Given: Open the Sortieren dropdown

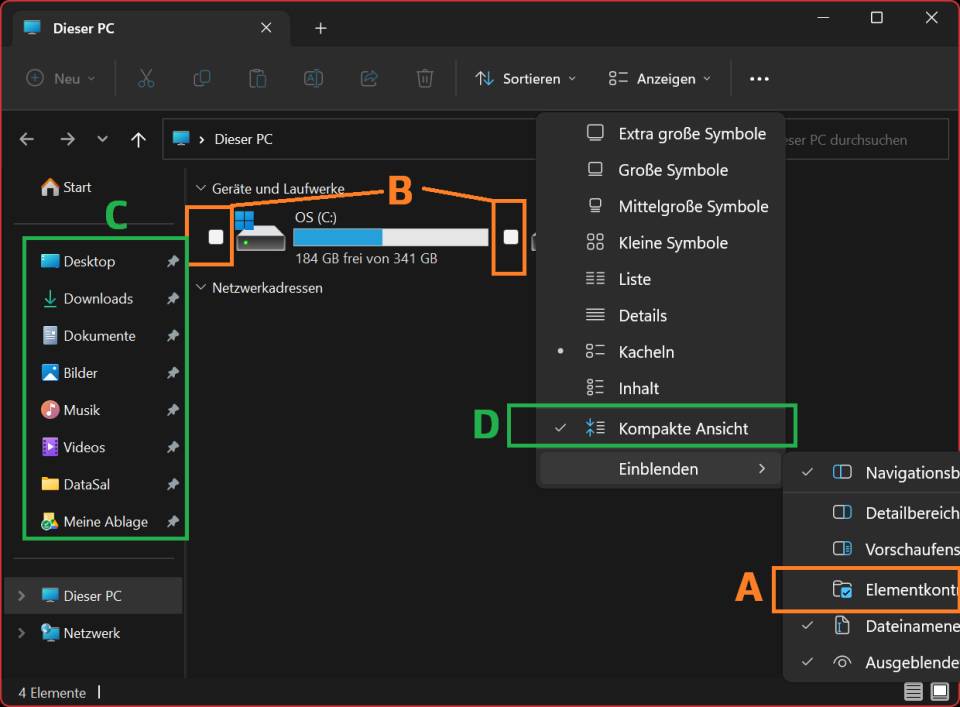Looking at the screenshot, I should click(526, 78).
